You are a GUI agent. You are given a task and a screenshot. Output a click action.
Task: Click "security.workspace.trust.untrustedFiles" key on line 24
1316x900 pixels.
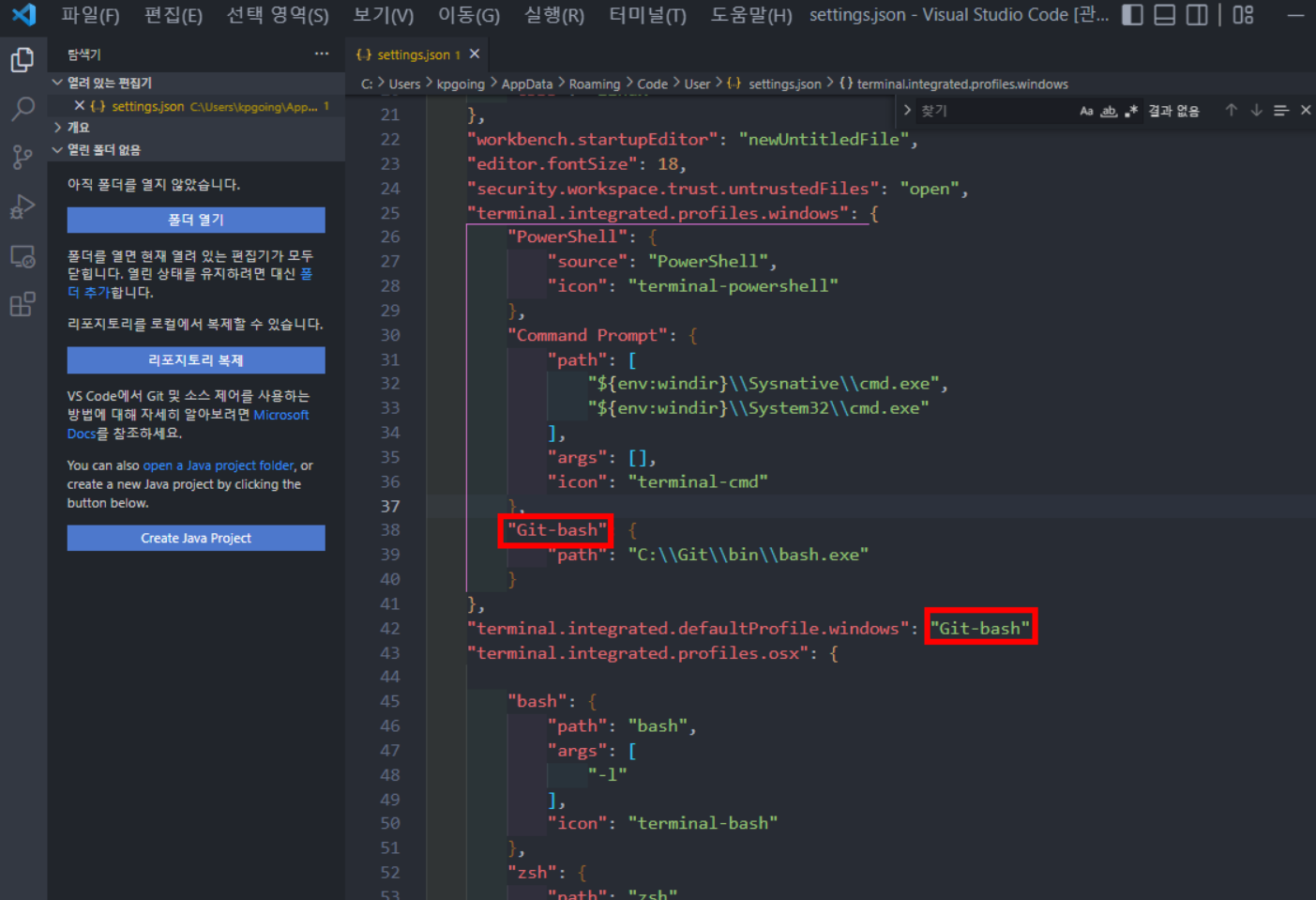pos(673,188)
